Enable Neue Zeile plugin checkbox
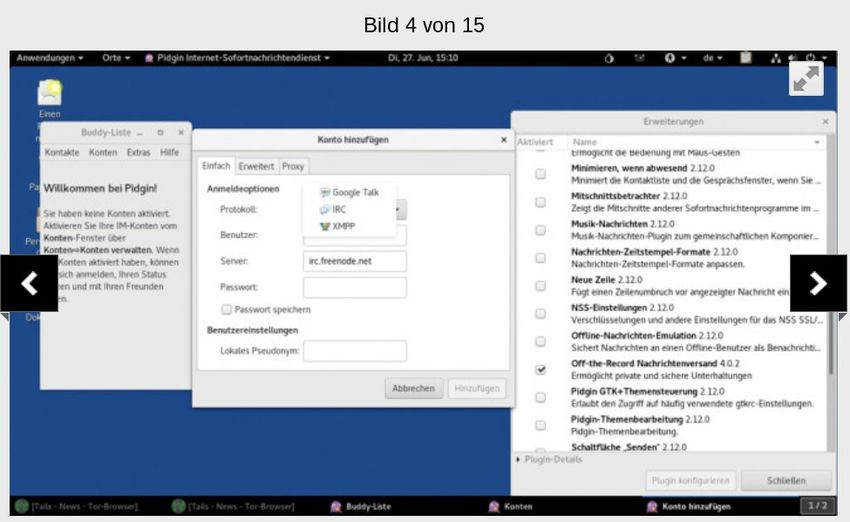This screenshot has width=850, height=522. (540, 286)
